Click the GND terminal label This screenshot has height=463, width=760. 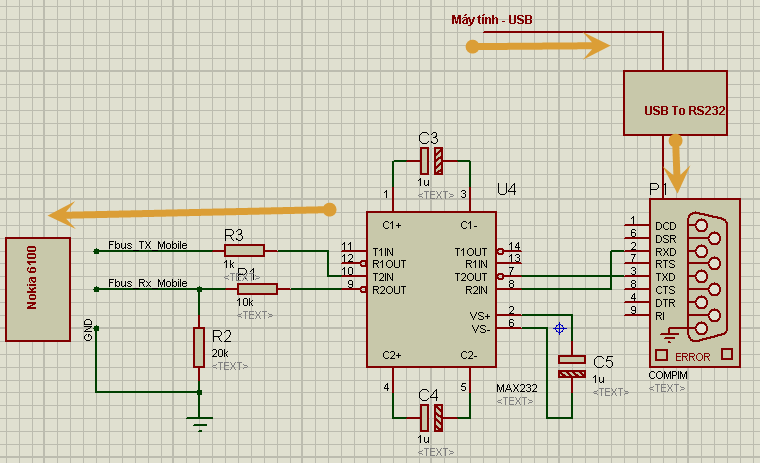point(88,330)
